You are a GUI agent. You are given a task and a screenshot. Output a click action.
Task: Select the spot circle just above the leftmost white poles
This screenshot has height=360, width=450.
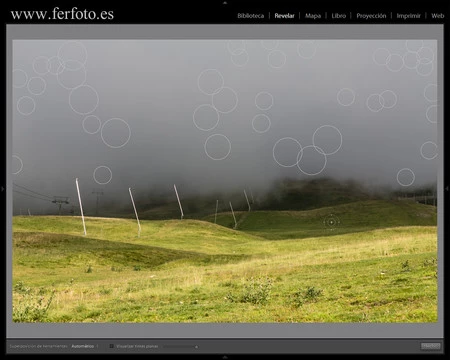[102, 175]
